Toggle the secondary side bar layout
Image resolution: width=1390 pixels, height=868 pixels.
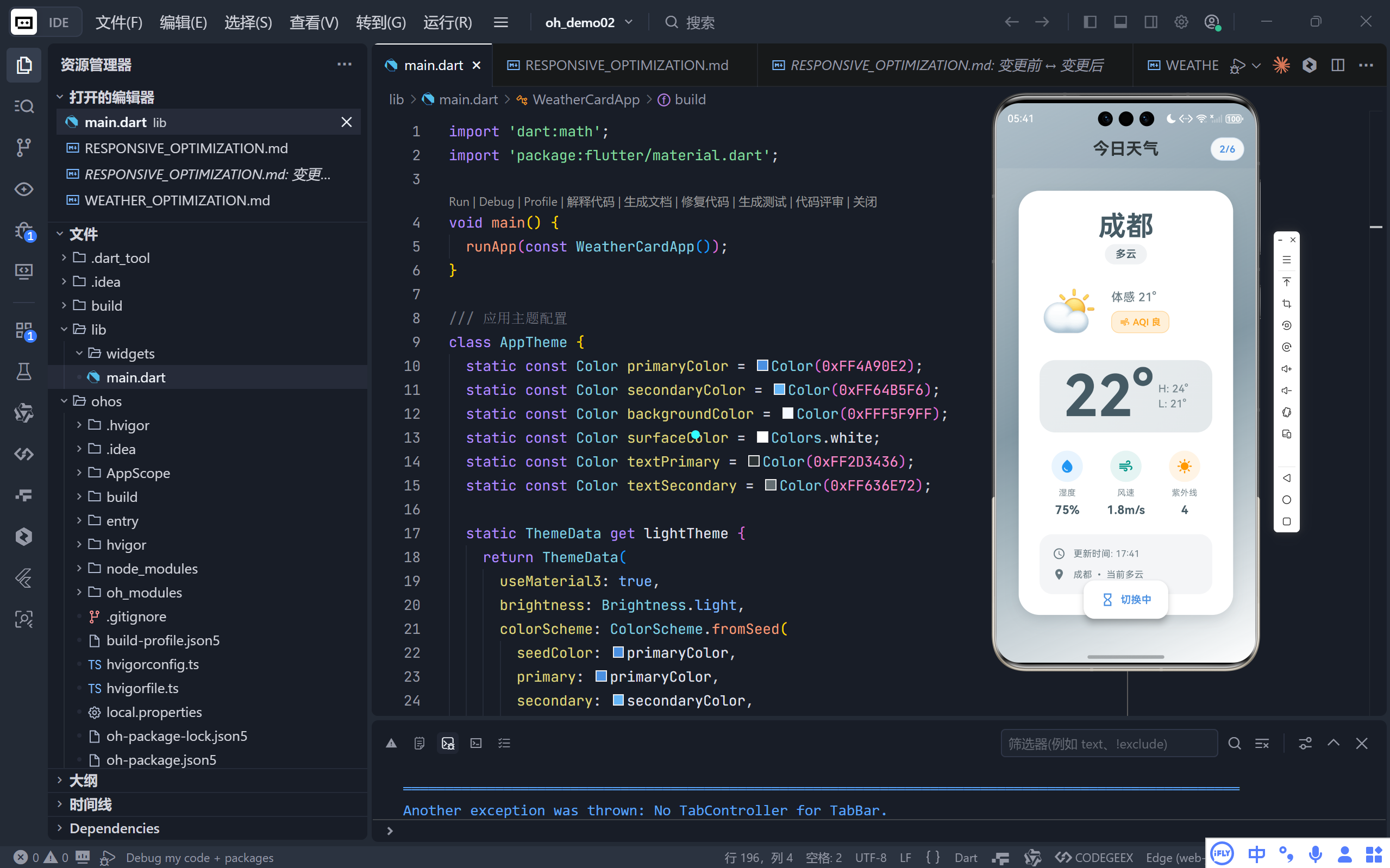coord(1150,22)
